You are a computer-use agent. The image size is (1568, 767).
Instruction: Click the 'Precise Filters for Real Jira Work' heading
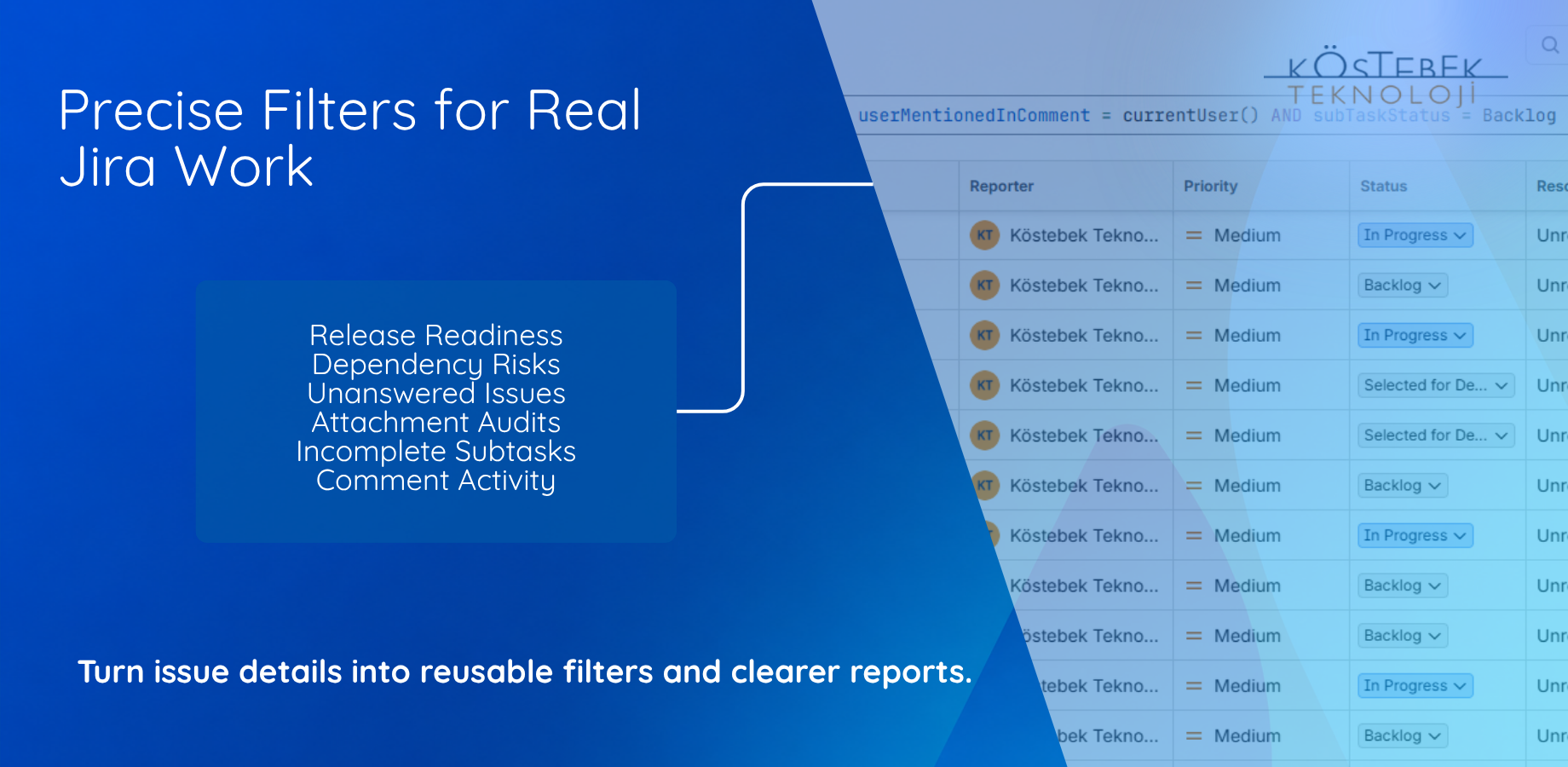[x=349, y=138]
